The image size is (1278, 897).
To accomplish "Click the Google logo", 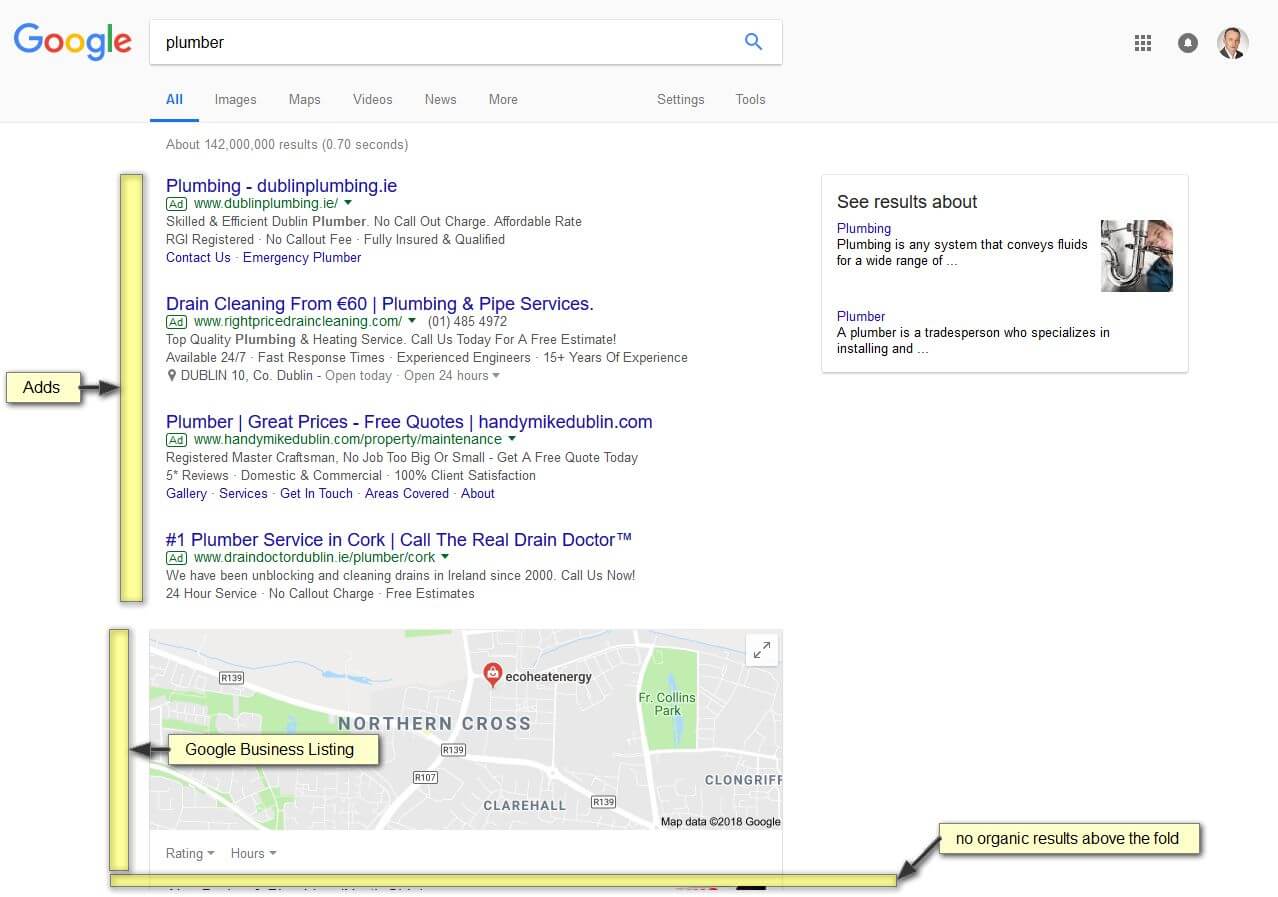I will [72, 42].
